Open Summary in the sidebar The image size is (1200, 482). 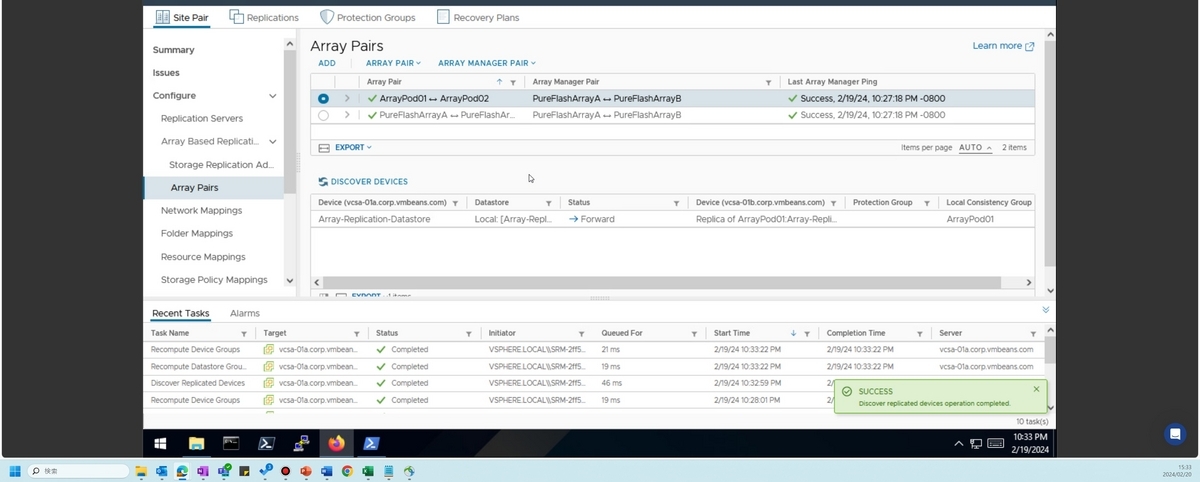(174, 50)
